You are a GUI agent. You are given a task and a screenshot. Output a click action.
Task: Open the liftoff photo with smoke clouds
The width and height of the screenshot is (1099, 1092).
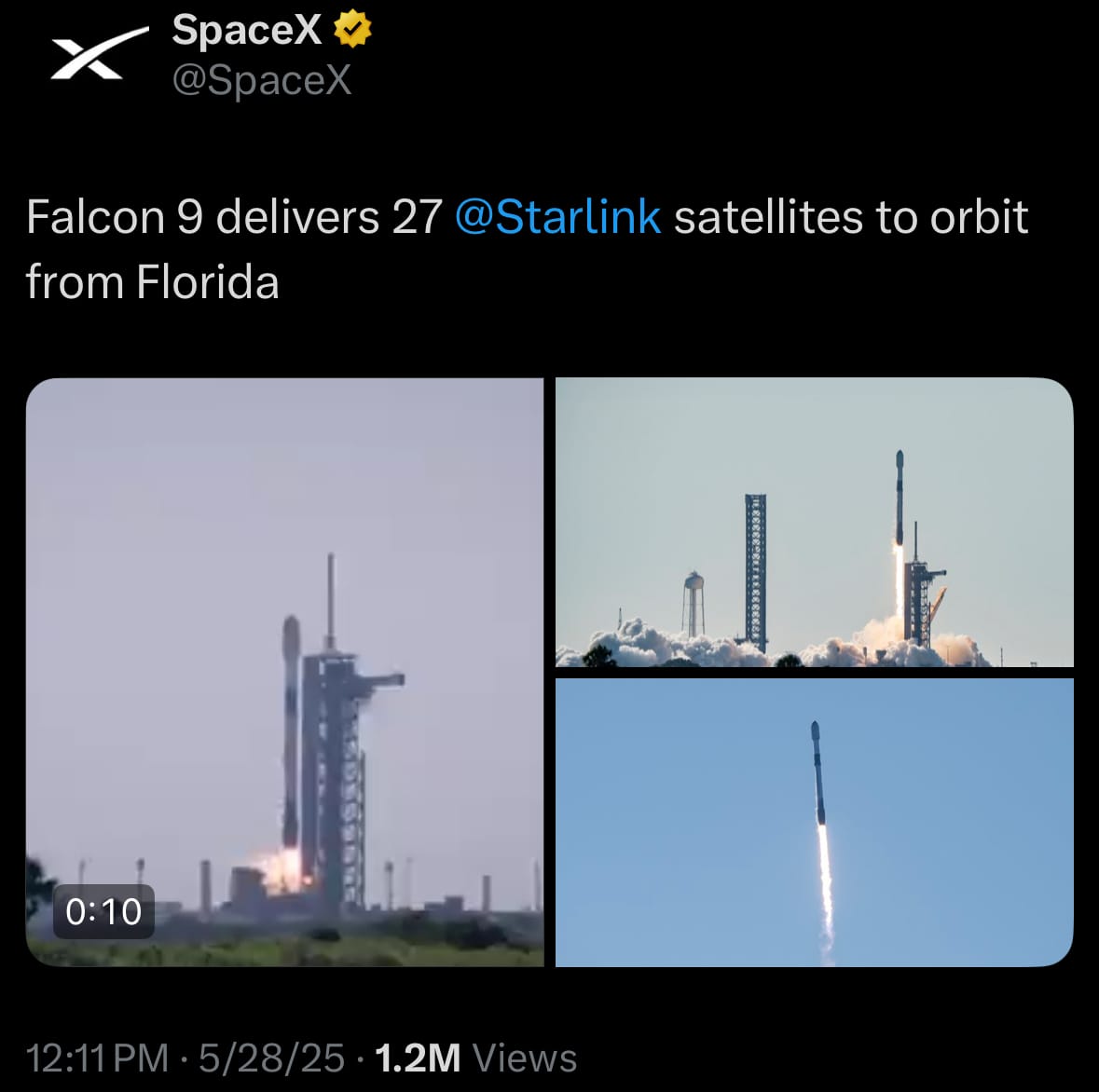click(x=815, y=522)
